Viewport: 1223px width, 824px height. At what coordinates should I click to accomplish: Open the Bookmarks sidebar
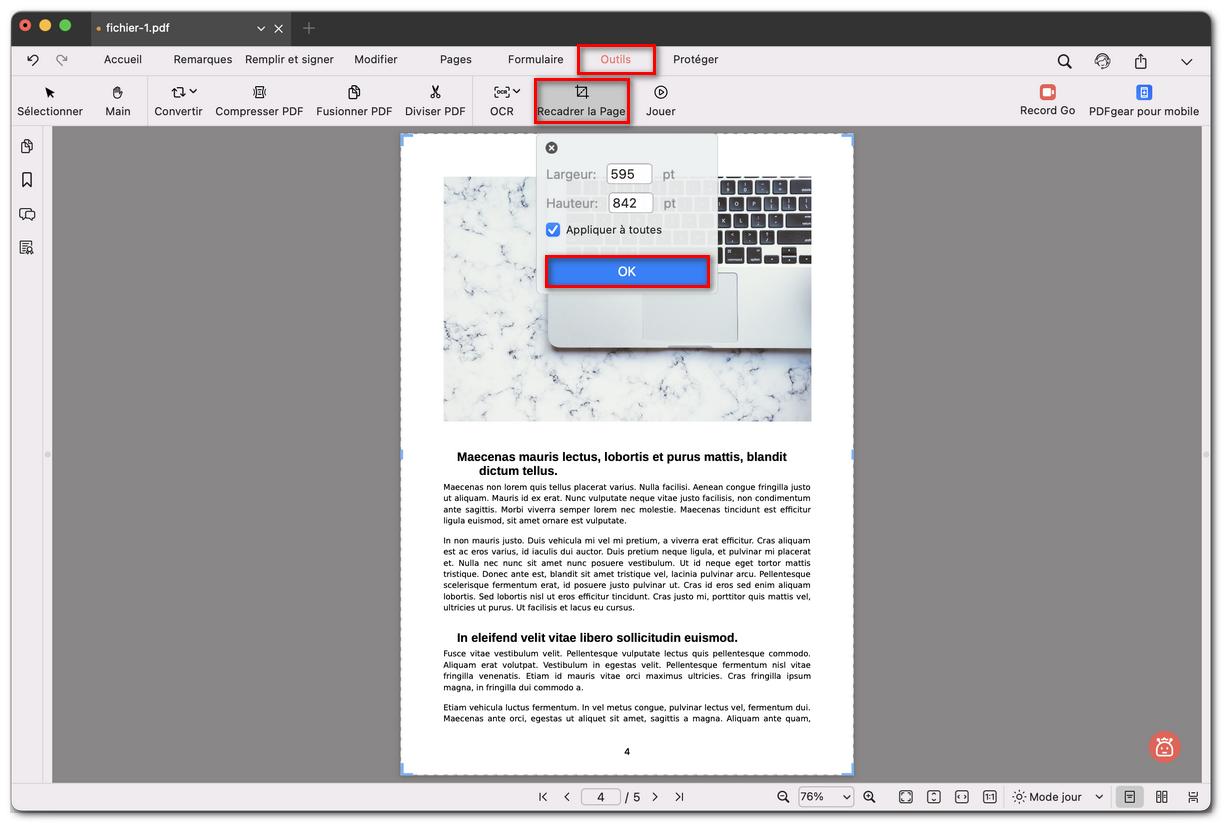pos(27,180)
